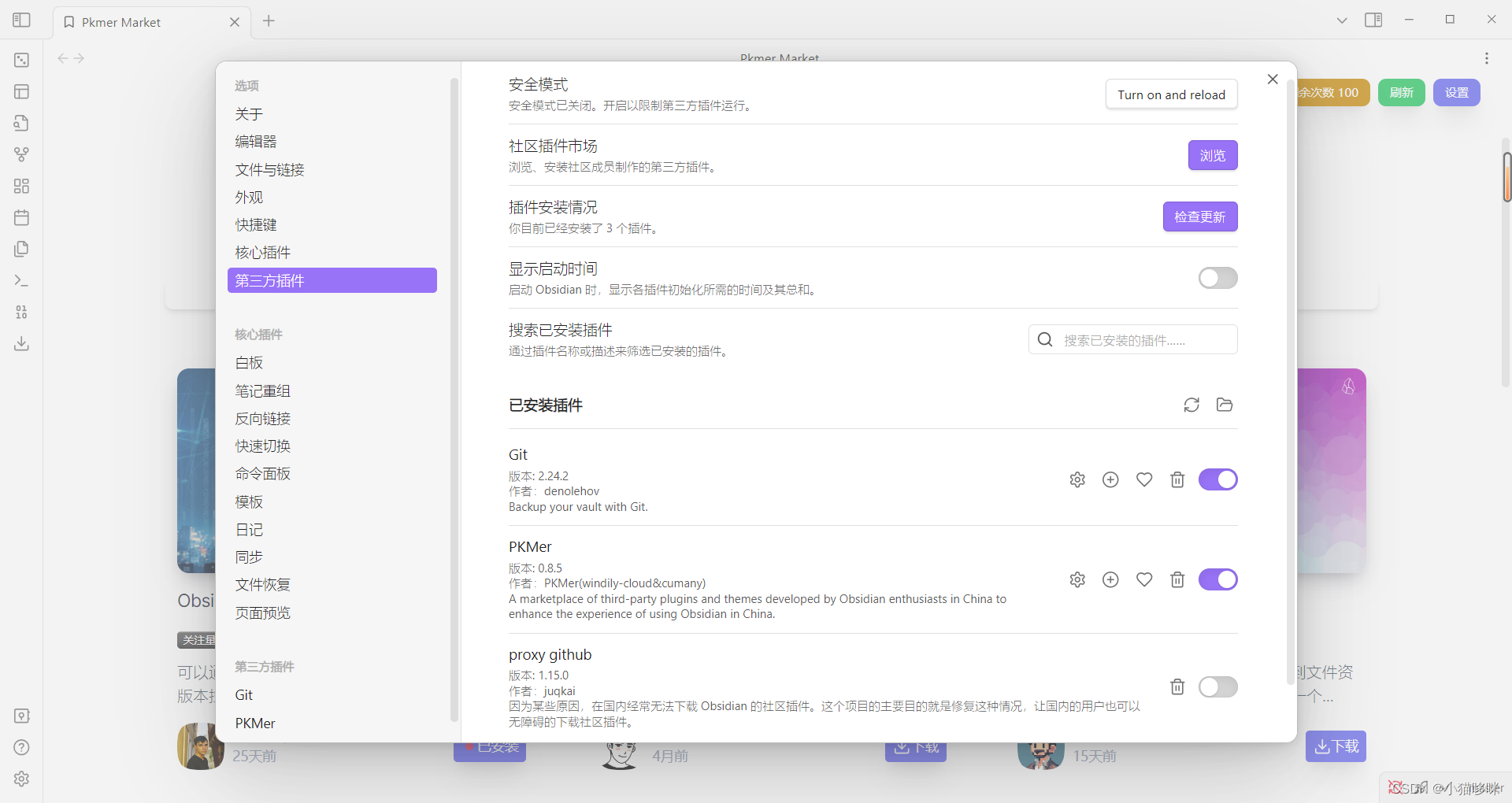Screen dimensions: 1512x803
Task: Open more options vertical dots menu
Action: pos(1486,58)
